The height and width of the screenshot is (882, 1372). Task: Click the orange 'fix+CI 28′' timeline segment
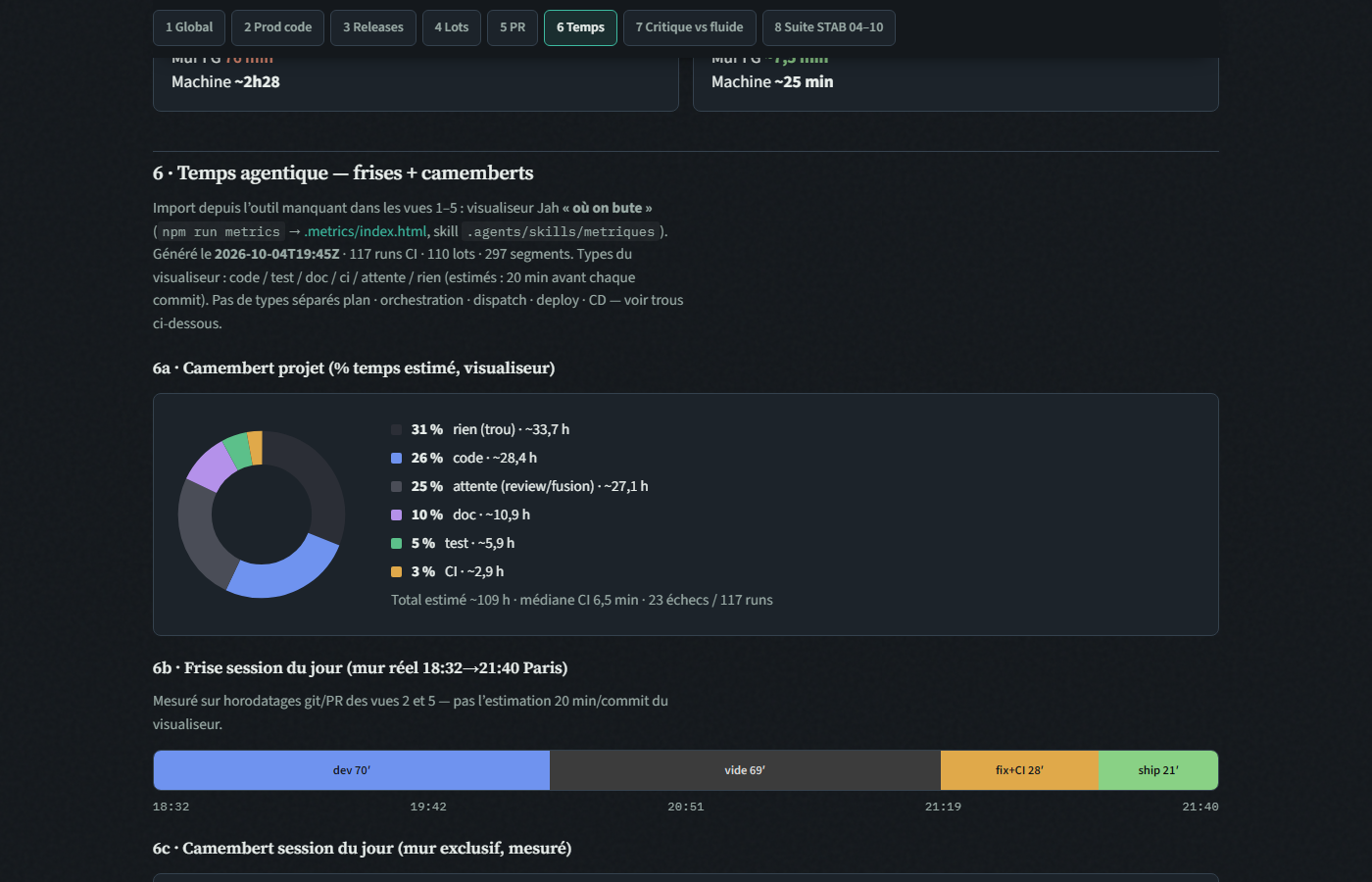[1020, 770]
